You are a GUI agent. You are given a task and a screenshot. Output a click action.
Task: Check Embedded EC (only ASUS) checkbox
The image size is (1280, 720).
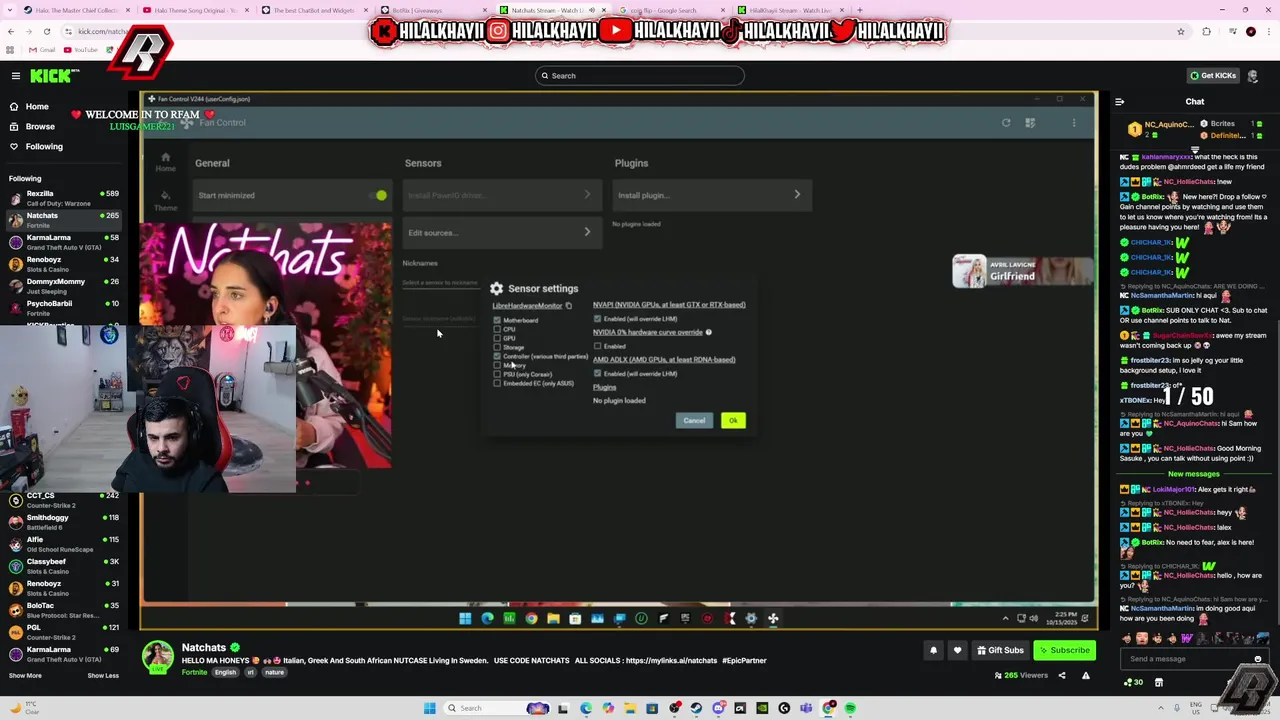coord(497,383)
